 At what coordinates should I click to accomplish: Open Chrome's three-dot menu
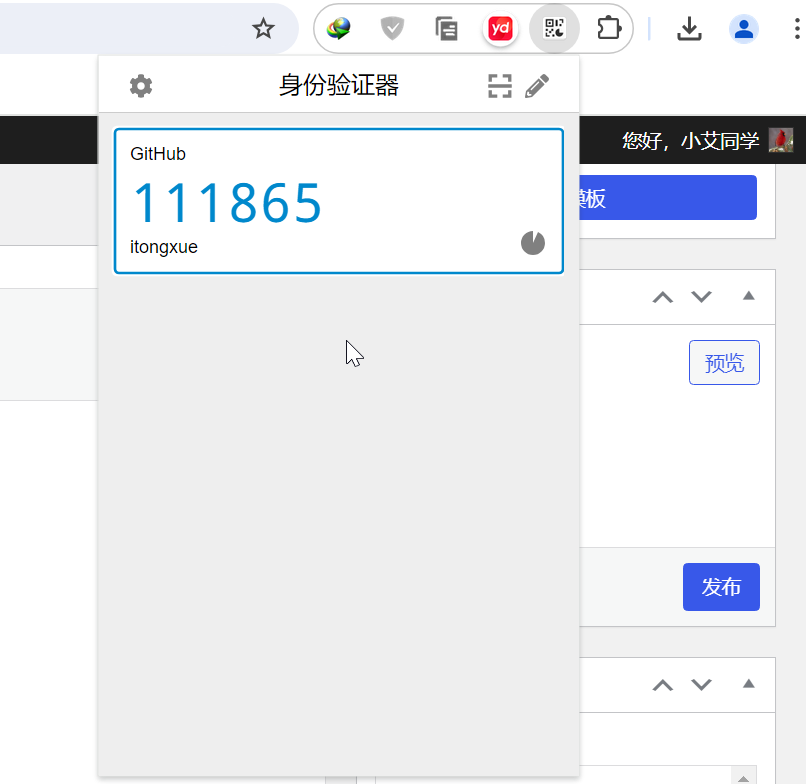[x=796, y=29]
